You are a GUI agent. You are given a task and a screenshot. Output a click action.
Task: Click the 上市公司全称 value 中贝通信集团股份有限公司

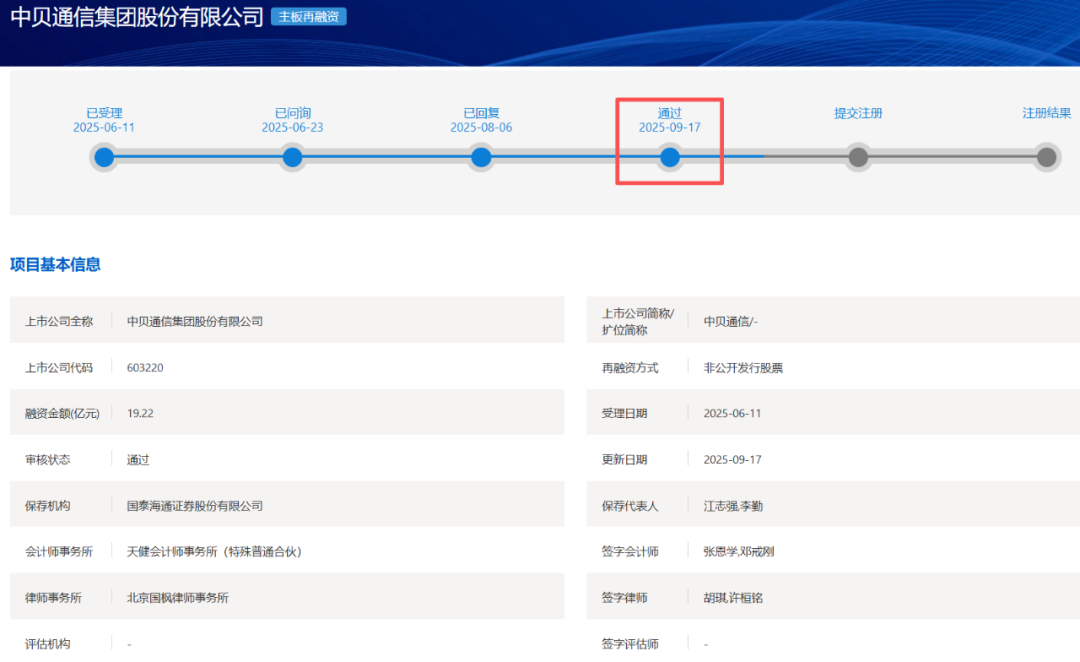click(x=195, y=321)
